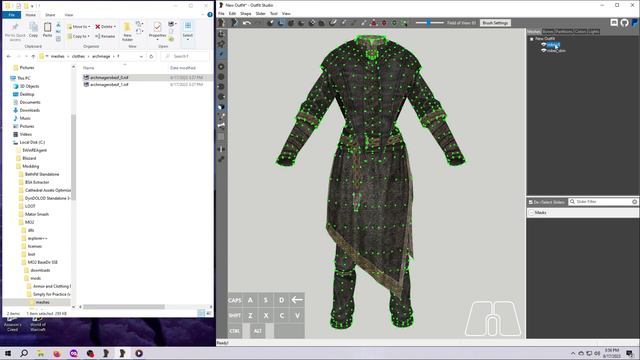
Task: Click Explorer horizontal scrollbar
Action: (x=124, y=307)
